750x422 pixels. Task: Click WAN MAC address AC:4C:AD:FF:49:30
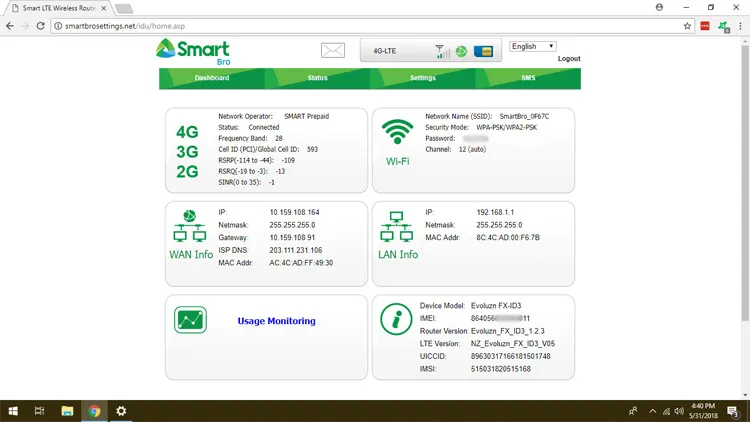[x=301, y=263]
